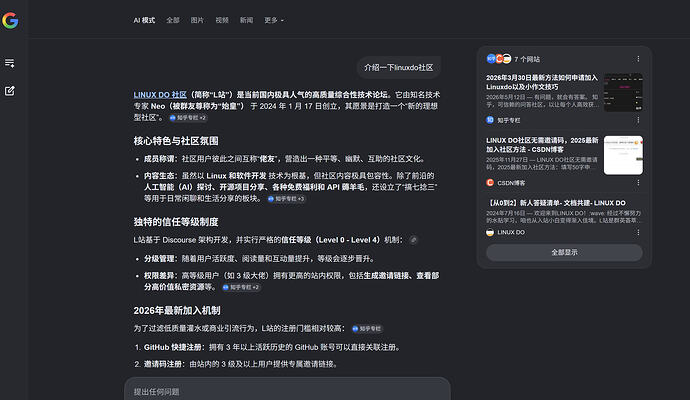The height and width of the screenshot is (400, 690).
Task: Open 知乎专栏 +3 citation chip after 内容生态 bullet
Action: 286,198
